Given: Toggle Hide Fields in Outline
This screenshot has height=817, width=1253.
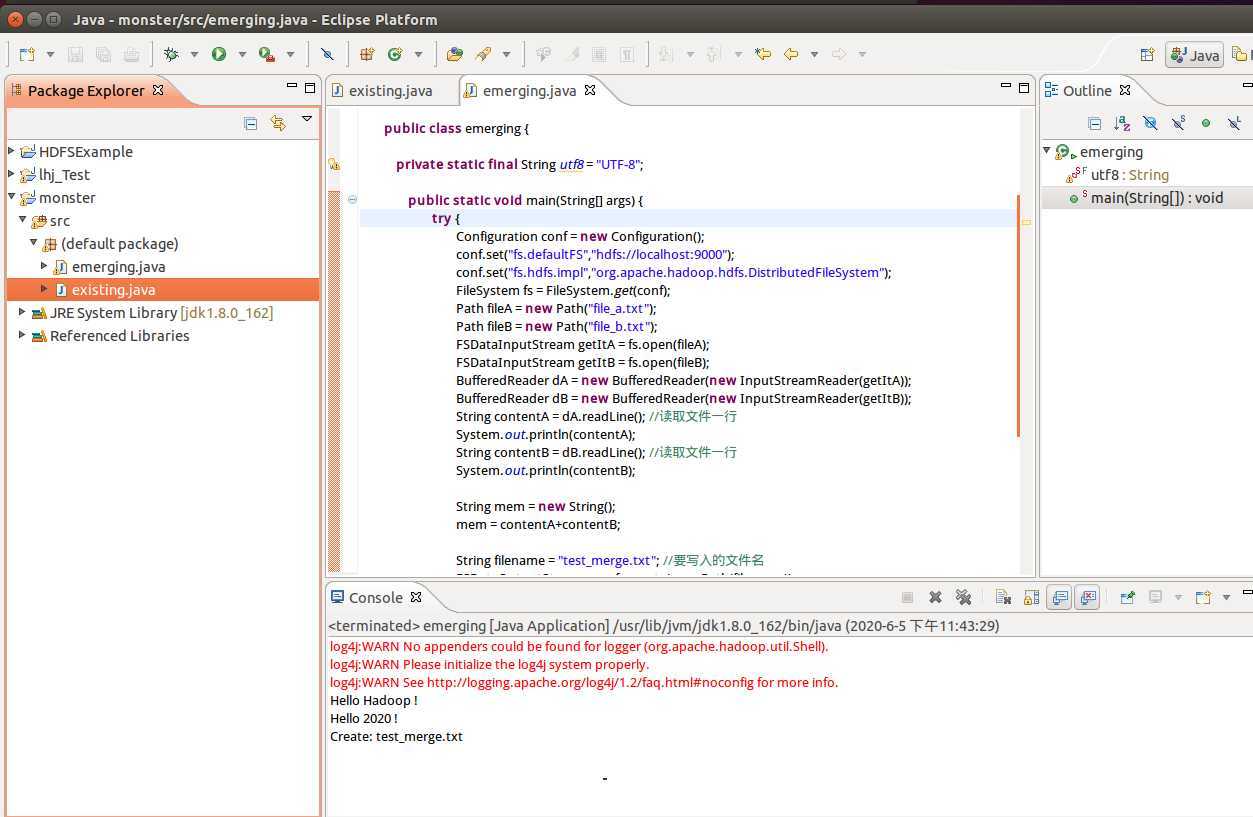Looking at the screenshot, I should (x=1150, y=123).
